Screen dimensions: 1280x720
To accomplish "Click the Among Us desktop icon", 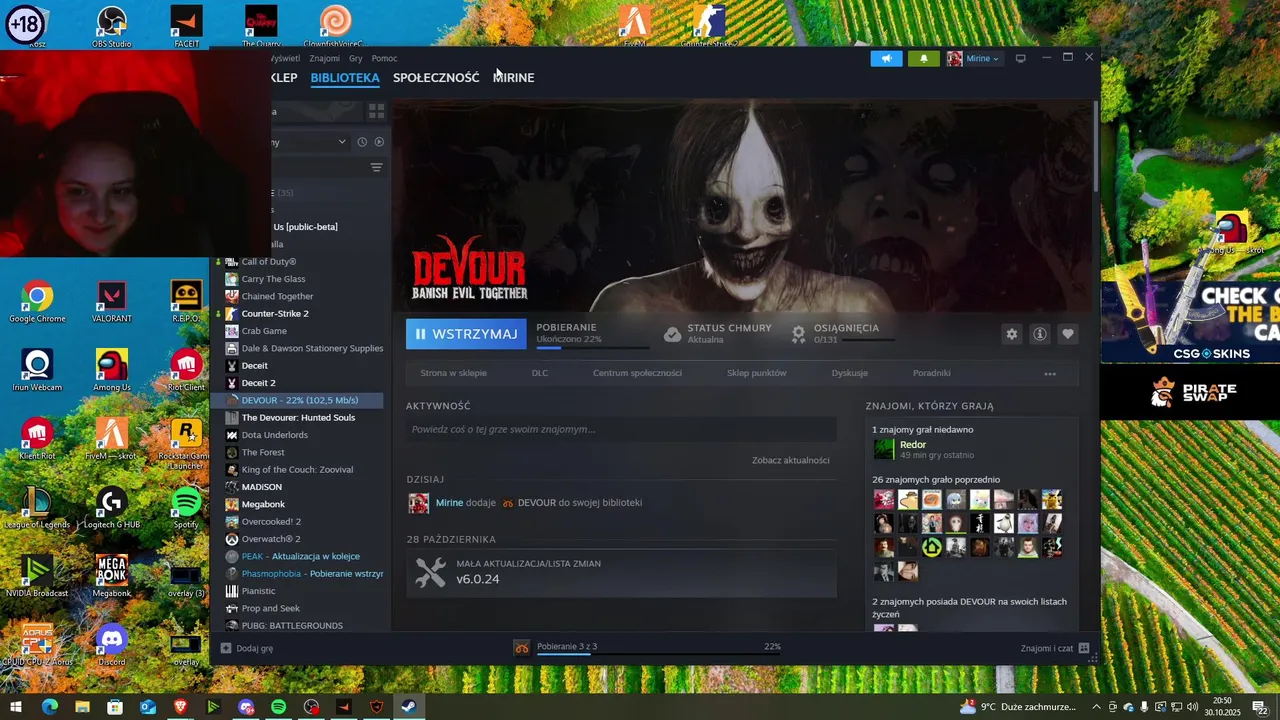I will [112, 371].
